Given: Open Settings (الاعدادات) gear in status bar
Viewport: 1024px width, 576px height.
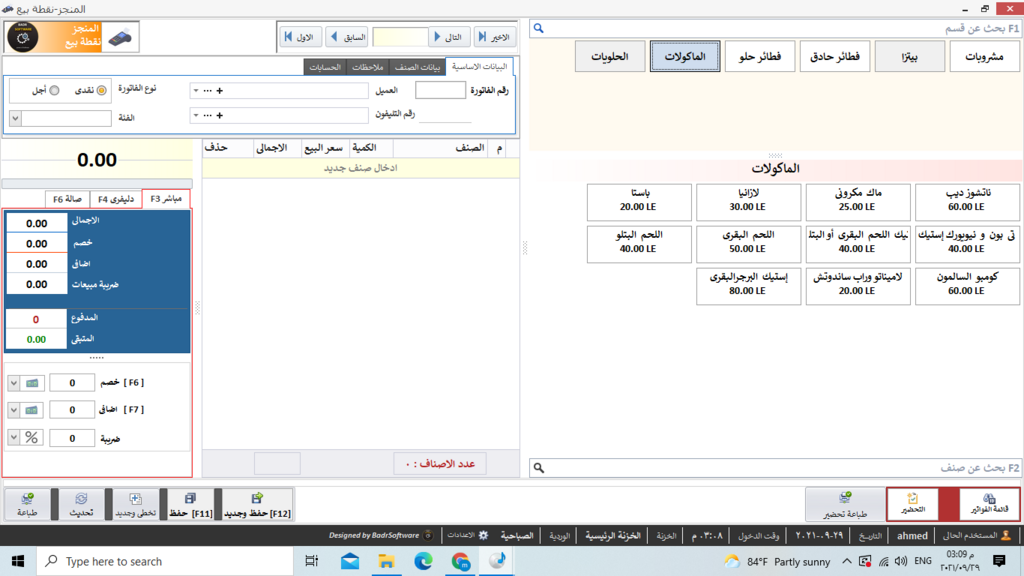Looking at the screenshot, I should 483,536.
